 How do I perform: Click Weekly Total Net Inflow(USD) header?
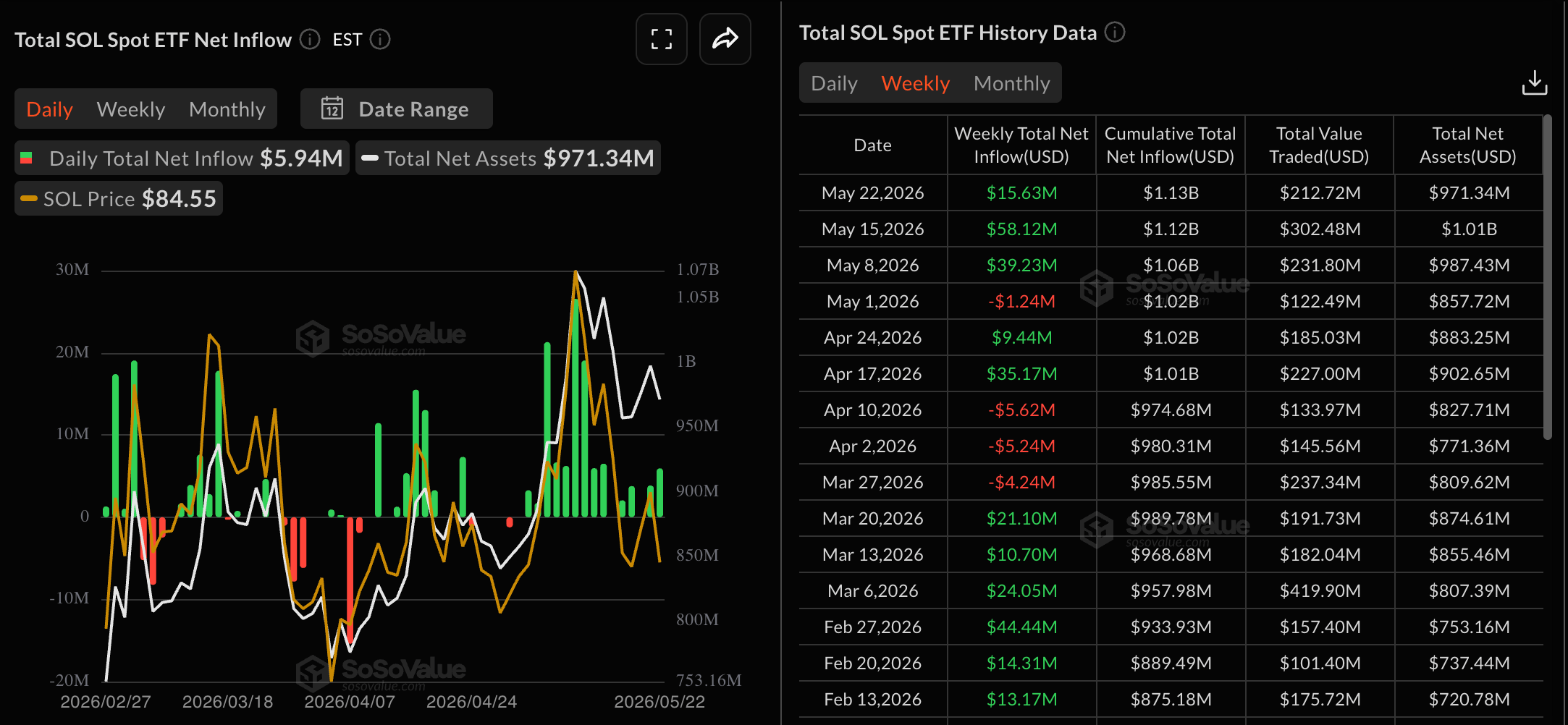[1021, 145]
